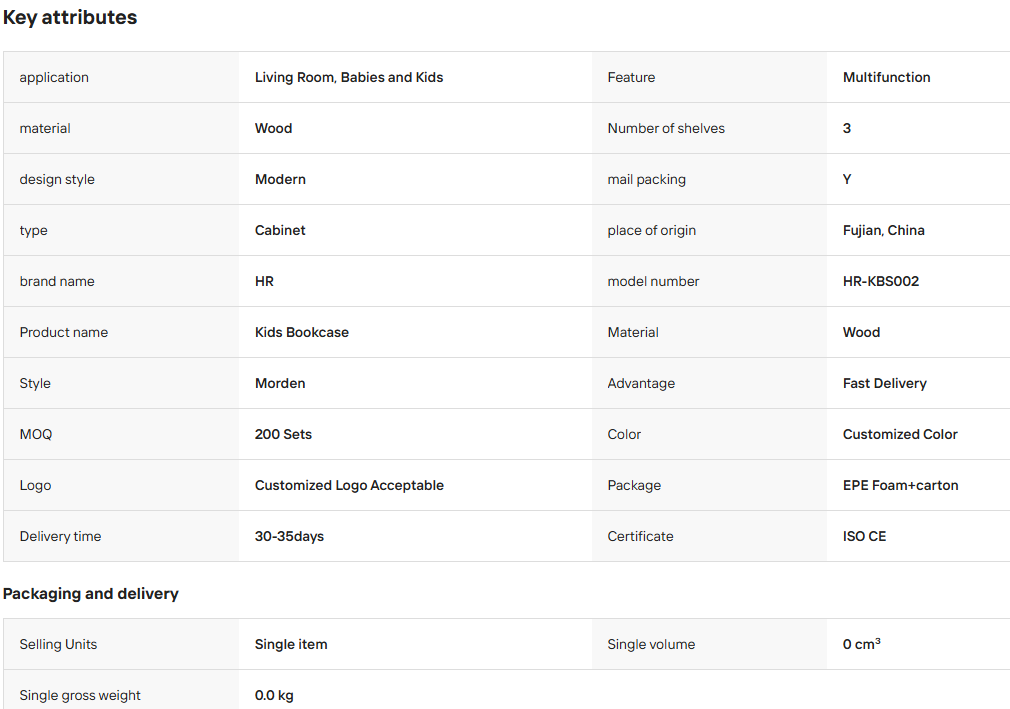Image resolution: width=1010 pixels, height=709 pixels.
Task: Click the HR brand name value
Action: tap(264, 281)
